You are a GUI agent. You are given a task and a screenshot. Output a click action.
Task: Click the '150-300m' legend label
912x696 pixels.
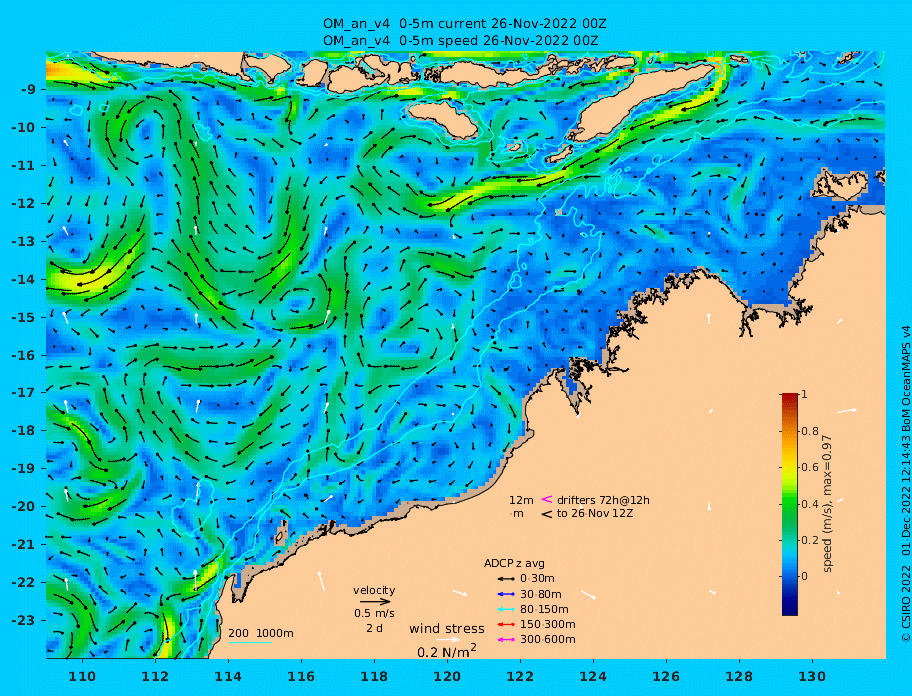pos(548,624)
